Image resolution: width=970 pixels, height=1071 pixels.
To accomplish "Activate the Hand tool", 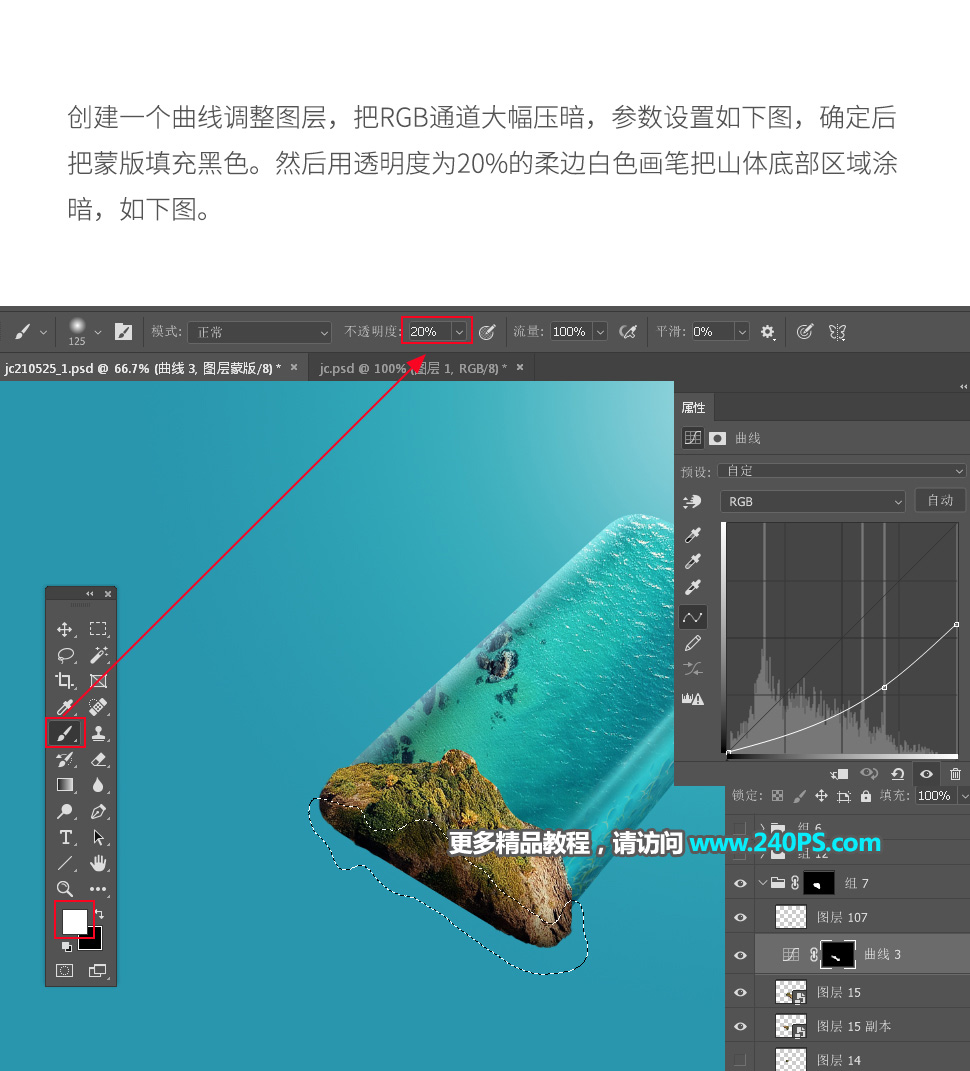I will (x=98, y=863).
